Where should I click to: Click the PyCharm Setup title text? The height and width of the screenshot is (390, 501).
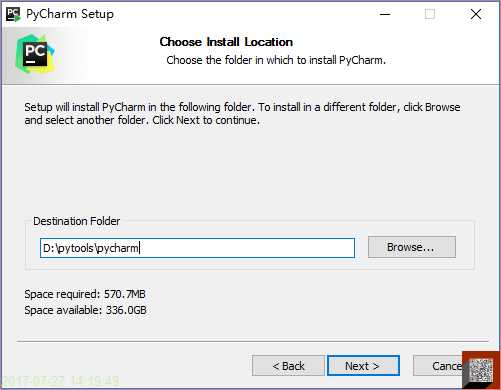pyautogui.click(x=70, y=14)
